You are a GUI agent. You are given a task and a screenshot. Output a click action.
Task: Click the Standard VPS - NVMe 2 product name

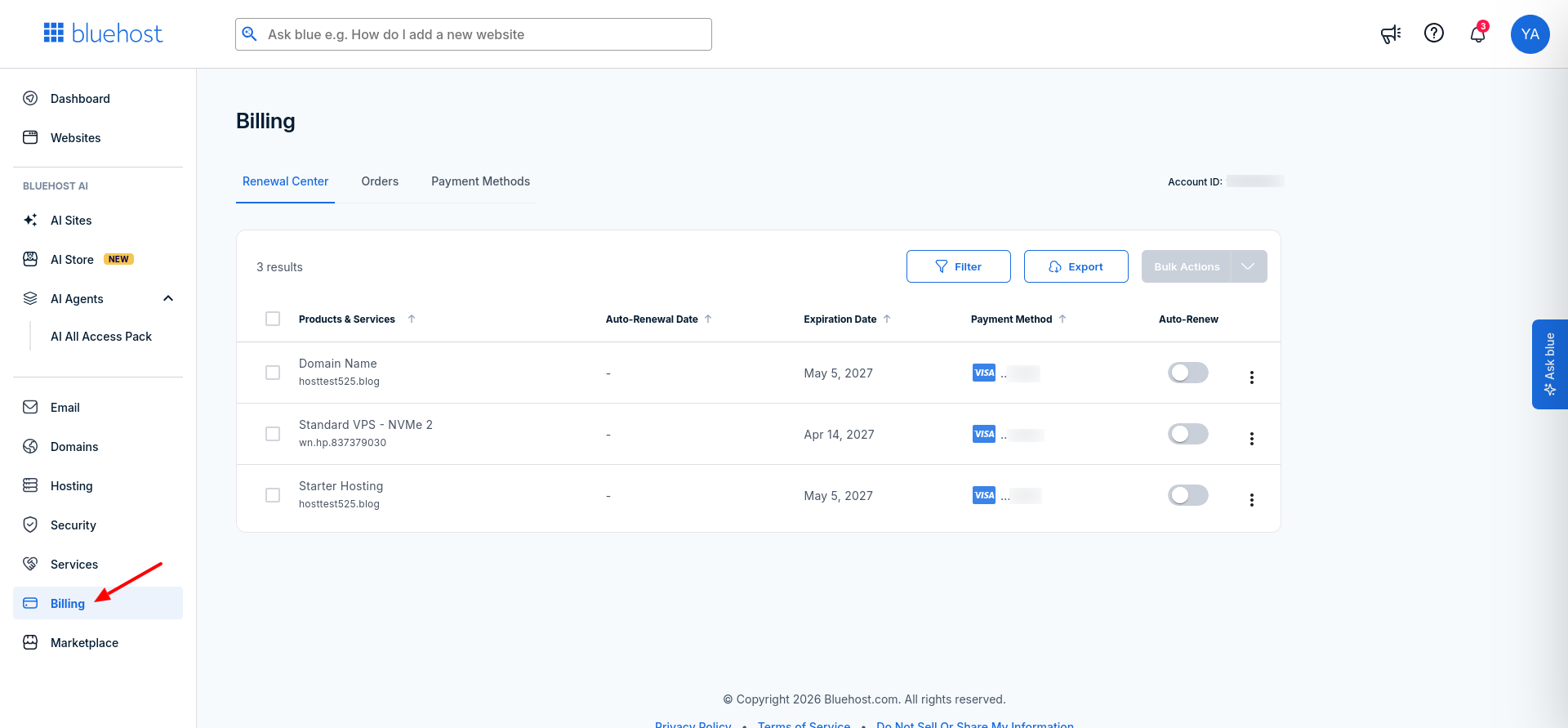point(366,425)
